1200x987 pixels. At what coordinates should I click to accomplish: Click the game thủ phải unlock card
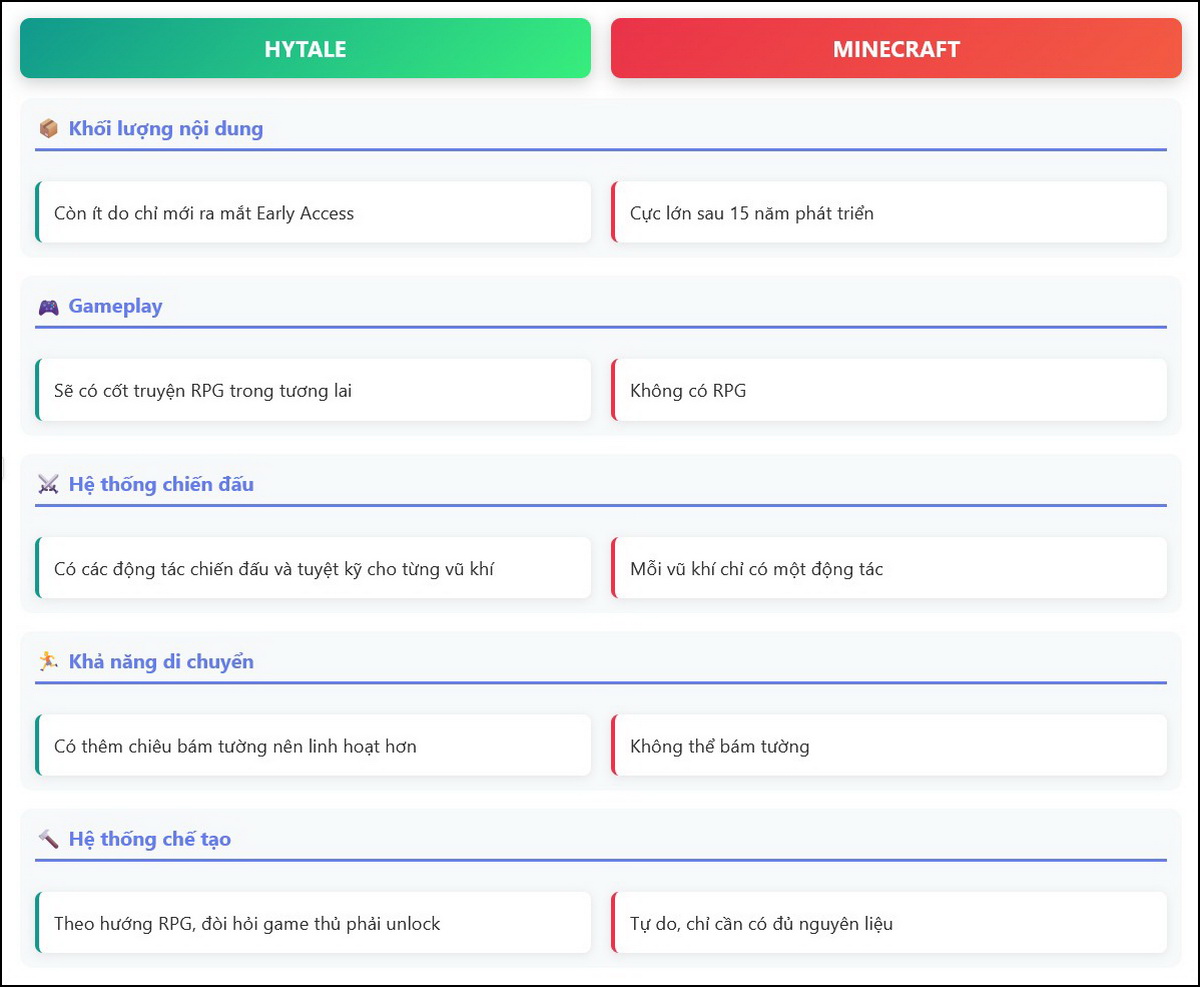pos(313,923)
